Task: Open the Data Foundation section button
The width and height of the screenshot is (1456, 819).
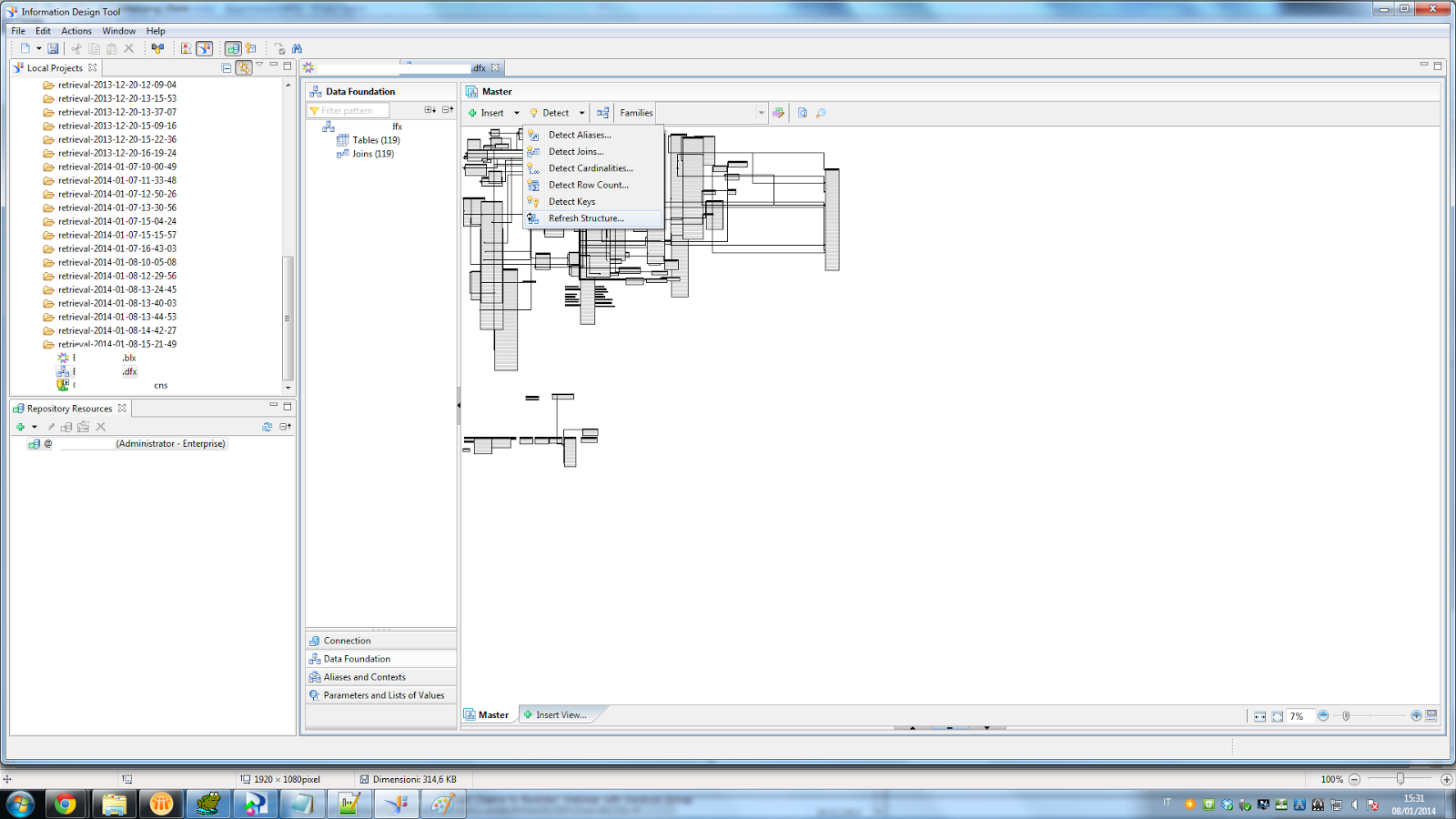Action: (x=380, y=659)
